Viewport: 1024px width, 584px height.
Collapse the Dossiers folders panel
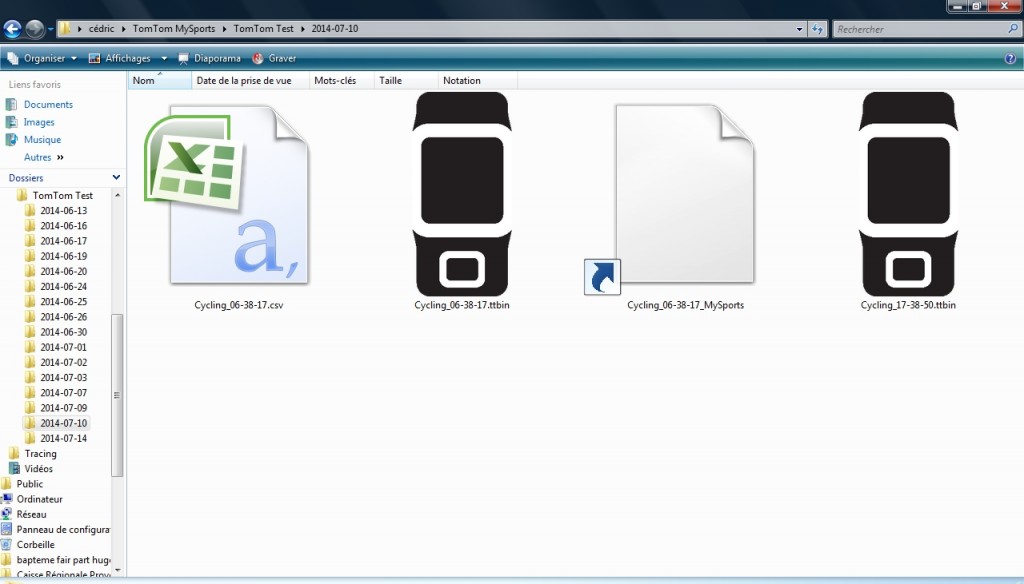116,178
